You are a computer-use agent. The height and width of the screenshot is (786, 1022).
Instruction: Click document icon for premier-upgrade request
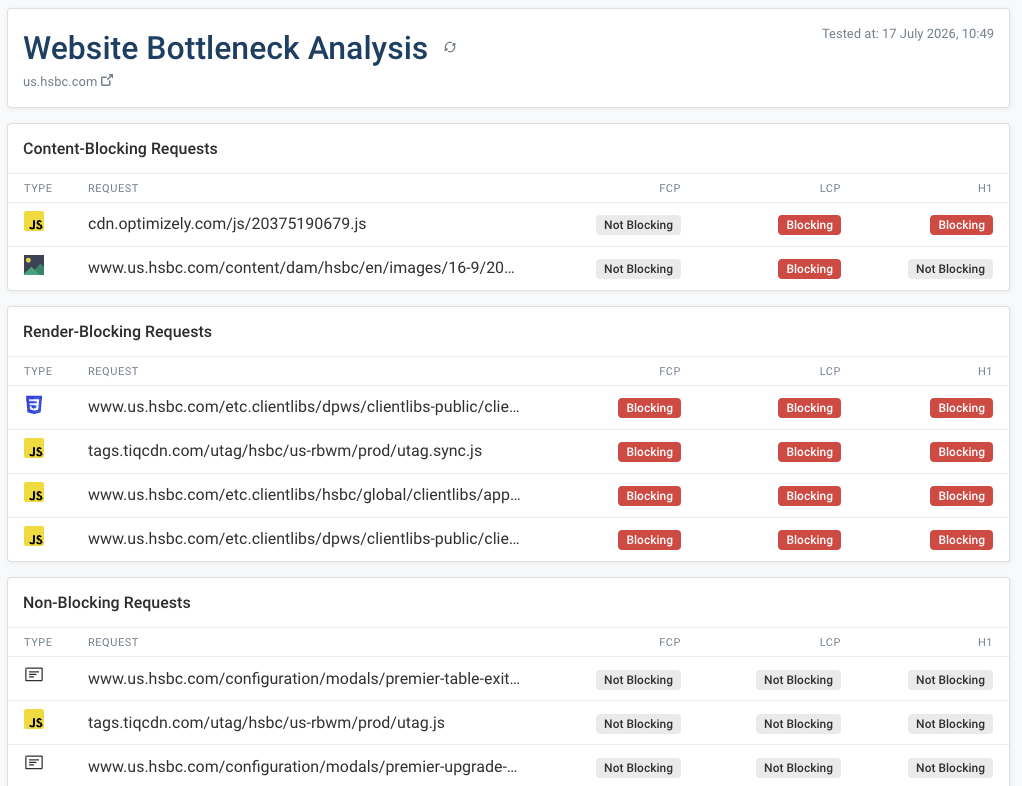(x=34, y=763)
